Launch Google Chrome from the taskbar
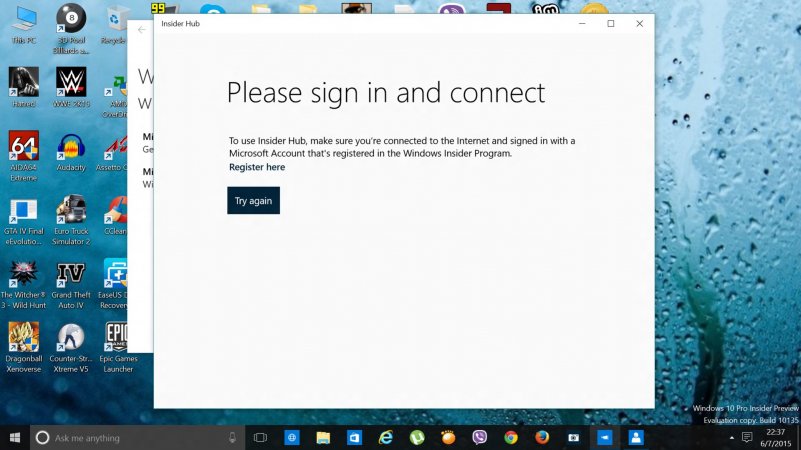This screenshot has width=801, height=450. [x=511, y=438]
